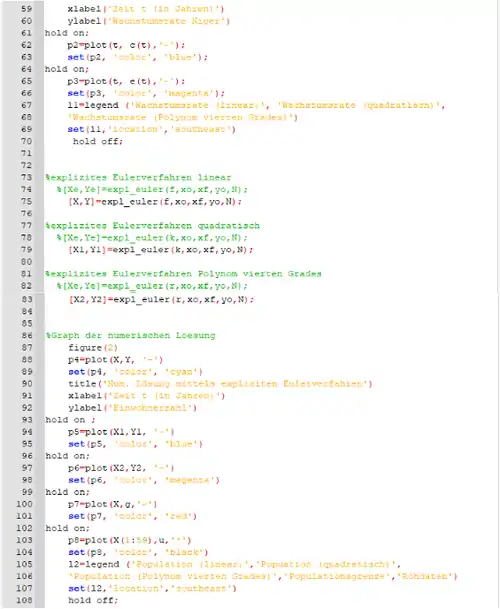
Task: Click the comment 'Graph der numerischen Loesung'
Action: coord(130,336)
